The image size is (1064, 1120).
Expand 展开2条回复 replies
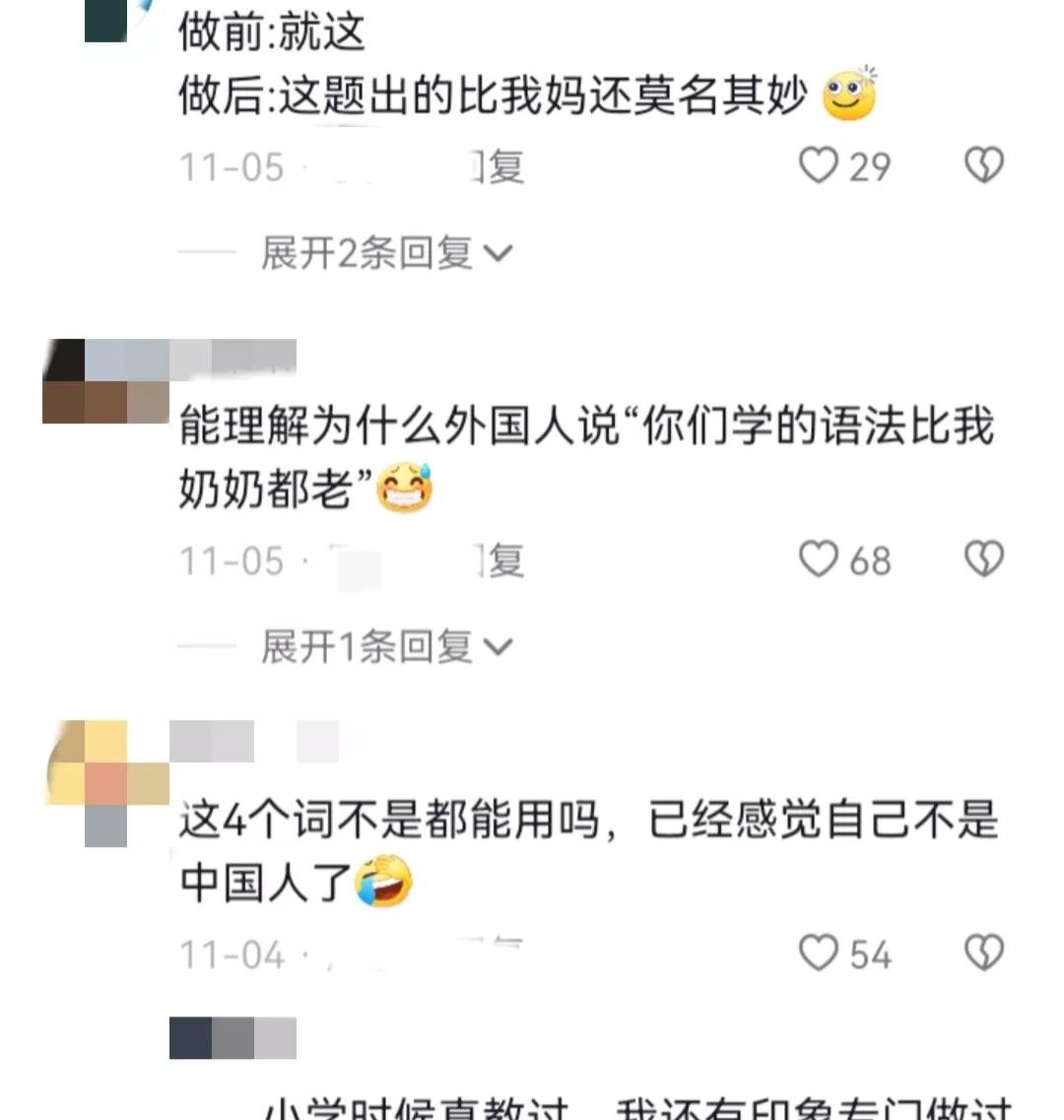(386, 252)
